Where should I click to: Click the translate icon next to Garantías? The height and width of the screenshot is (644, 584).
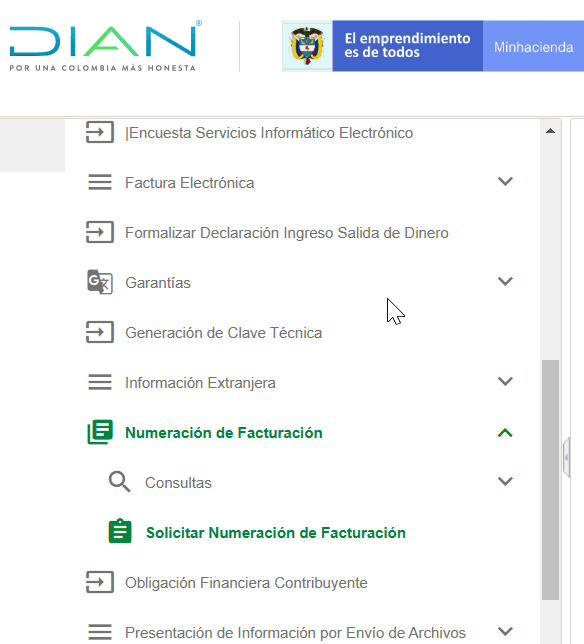(x=100, y=282)
